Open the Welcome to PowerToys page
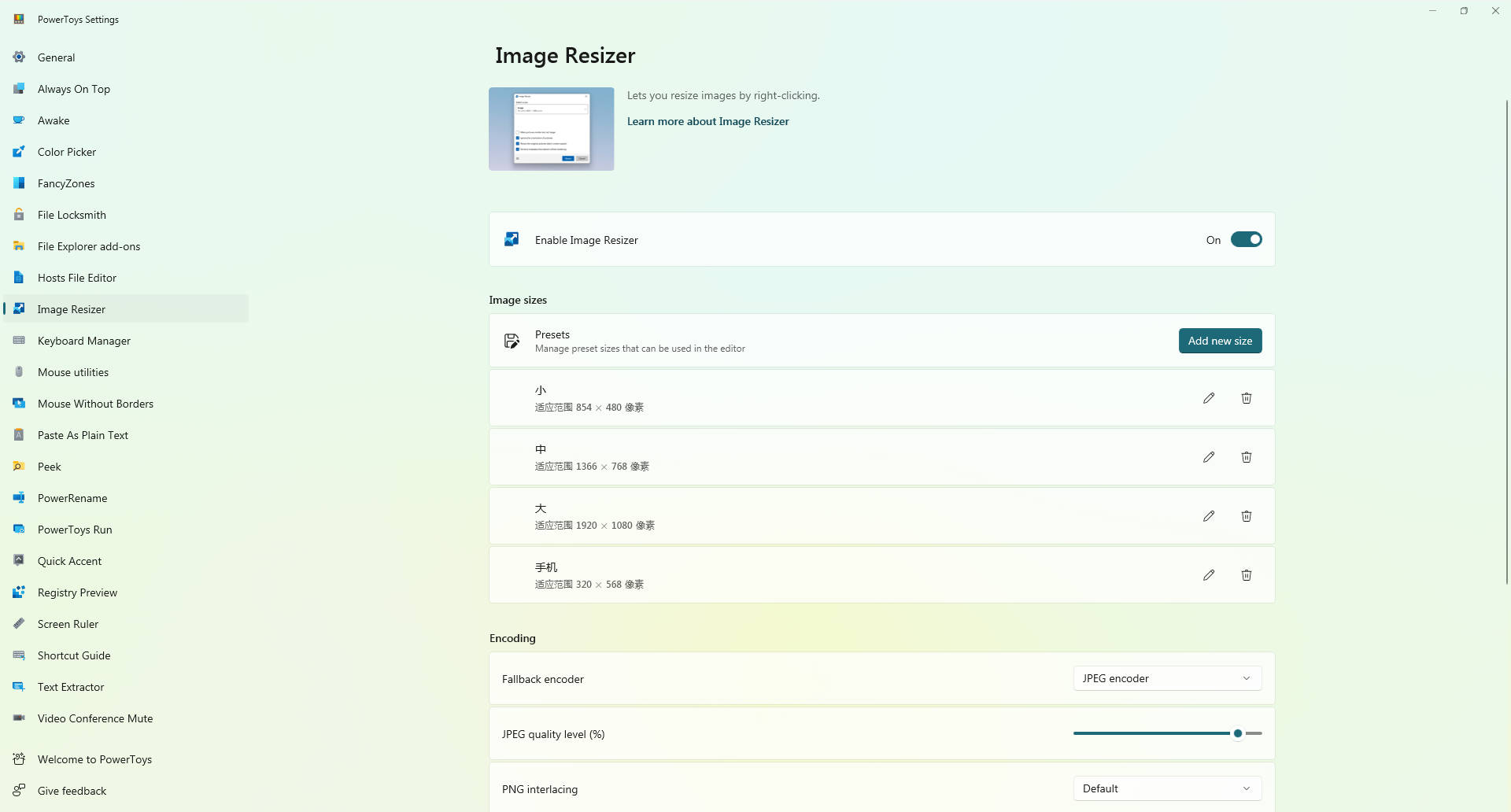 click(x=94, y=759)
